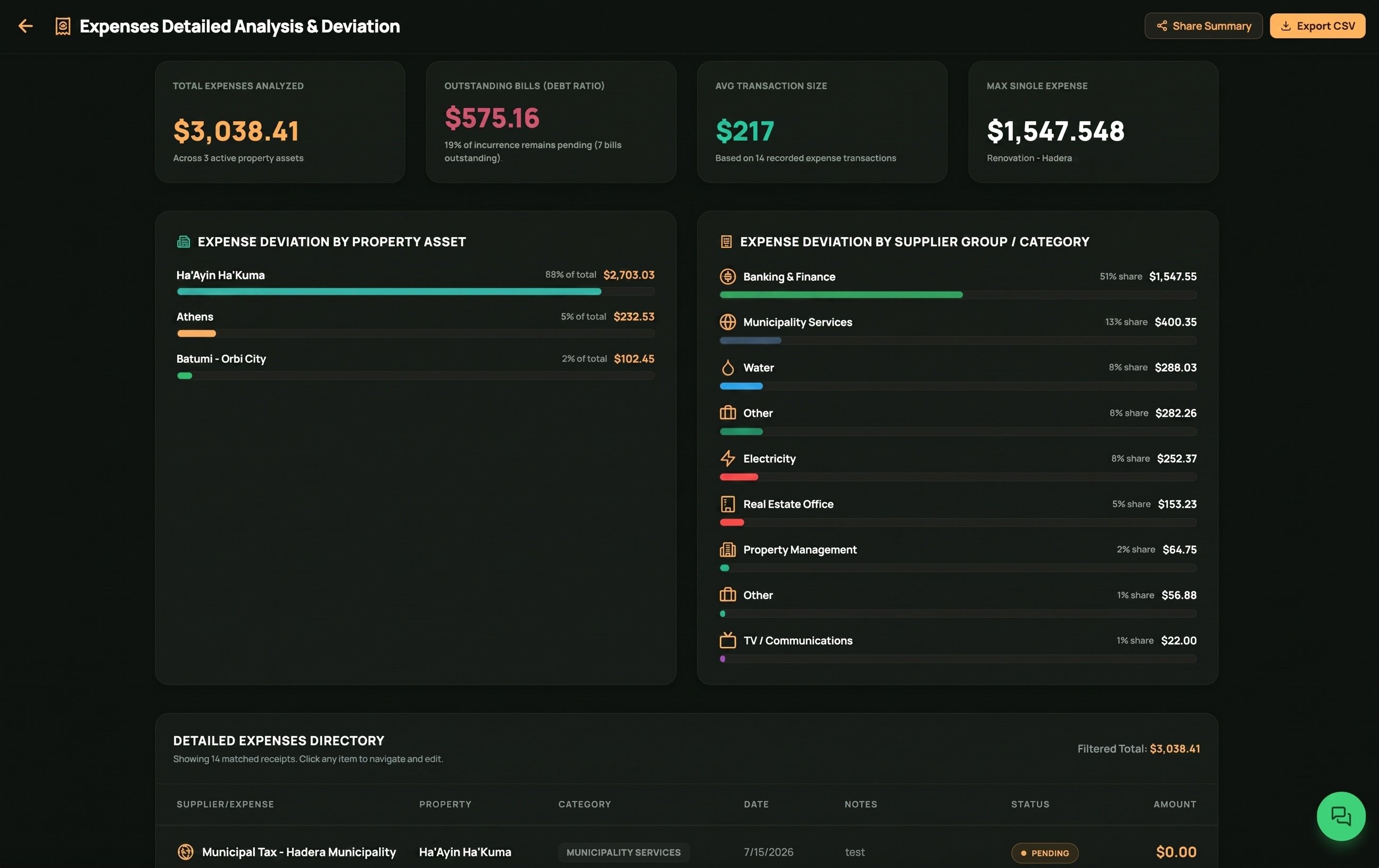Click the PROPERTY column header
This screenshot has height=868, width=1379.
[445, 805]
